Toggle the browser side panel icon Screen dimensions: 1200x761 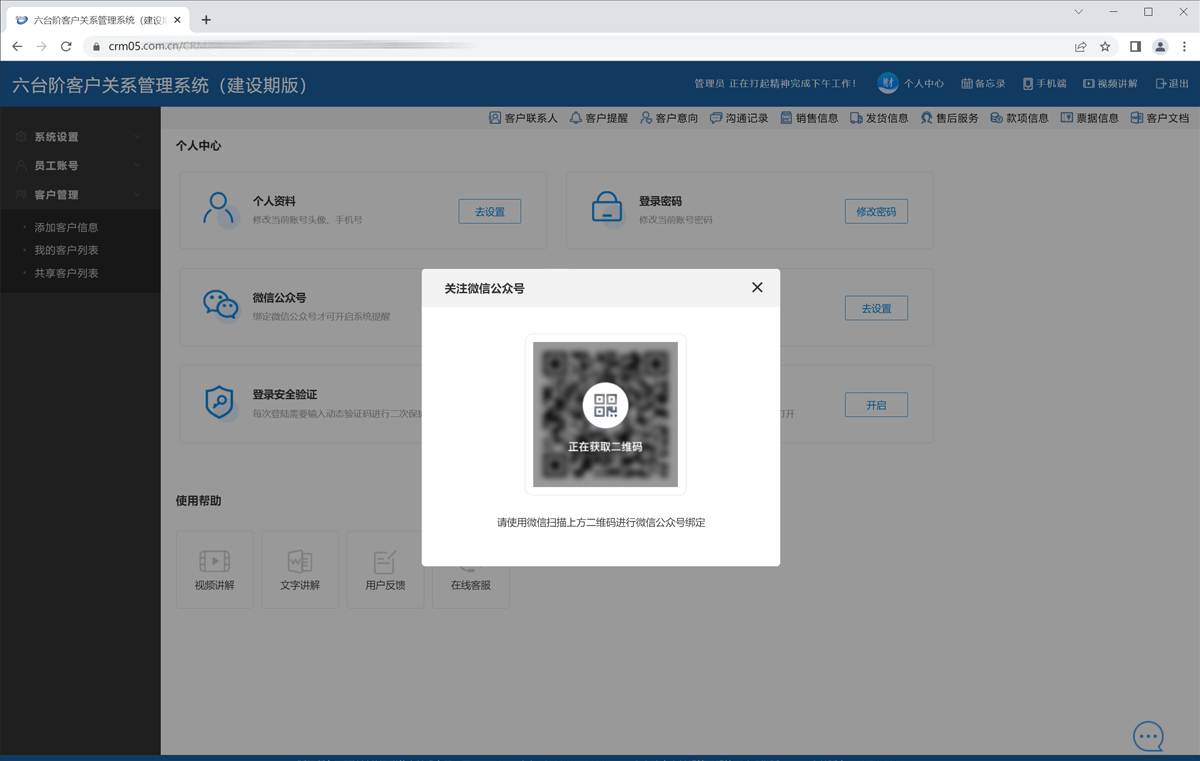point(1135,46)
